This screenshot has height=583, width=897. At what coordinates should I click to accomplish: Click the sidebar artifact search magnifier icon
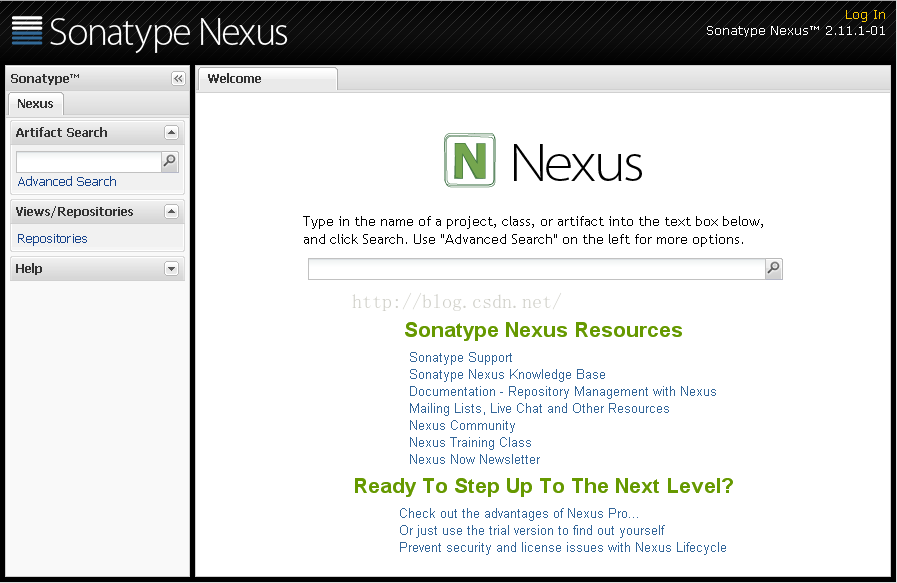coord(169,161)
